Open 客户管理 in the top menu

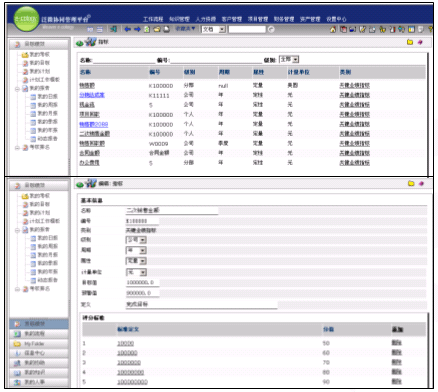pos(232,19)
